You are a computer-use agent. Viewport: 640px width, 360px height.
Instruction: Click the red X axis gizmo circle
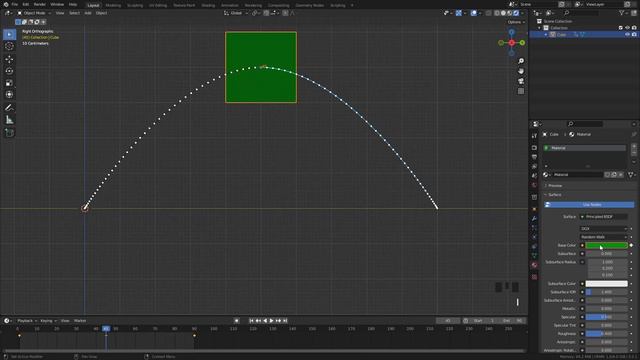click(x=511, y=42)
